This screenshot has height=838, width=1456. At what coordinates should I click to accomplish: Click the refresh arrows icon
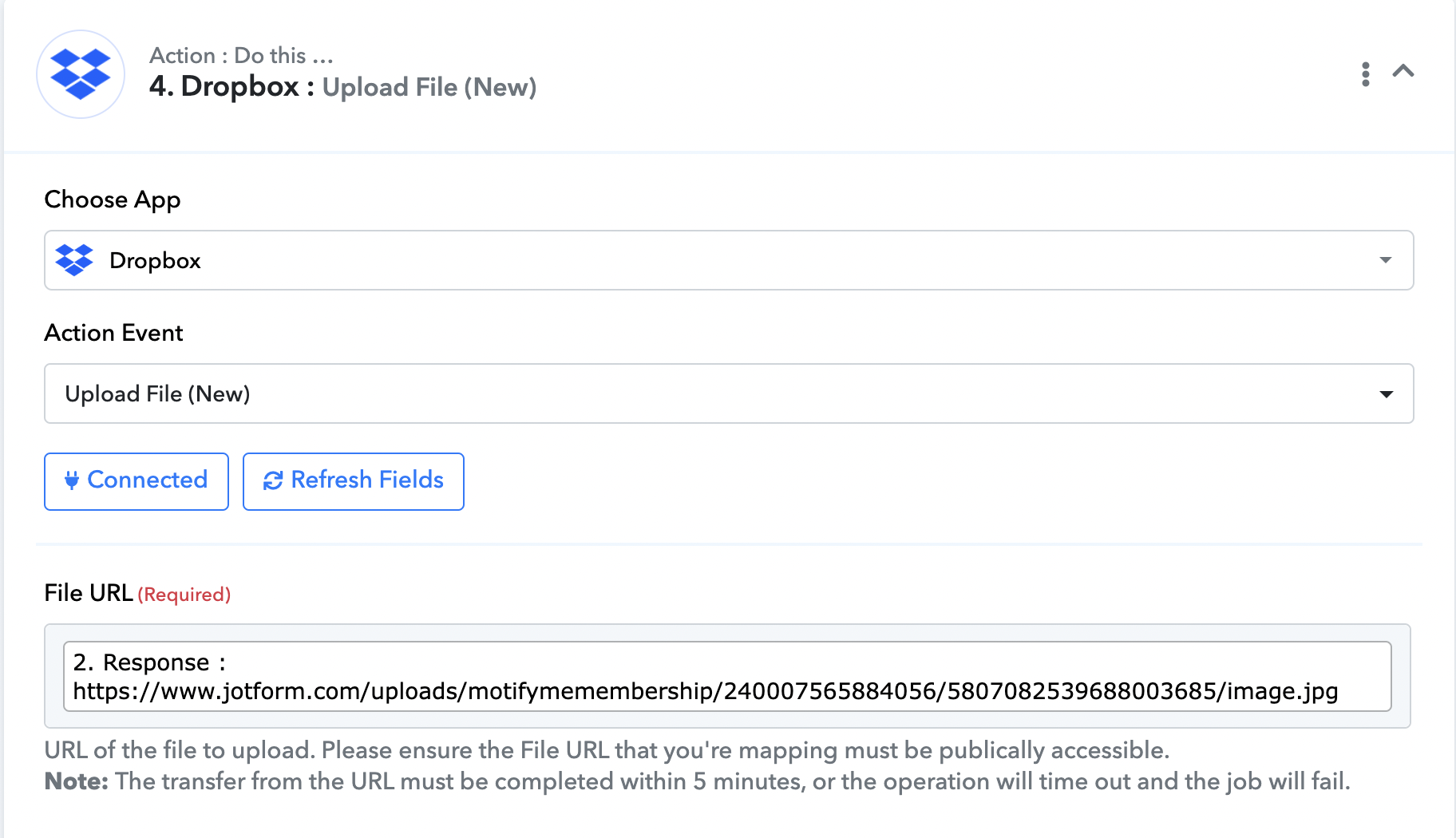click(x=273, y=480)
